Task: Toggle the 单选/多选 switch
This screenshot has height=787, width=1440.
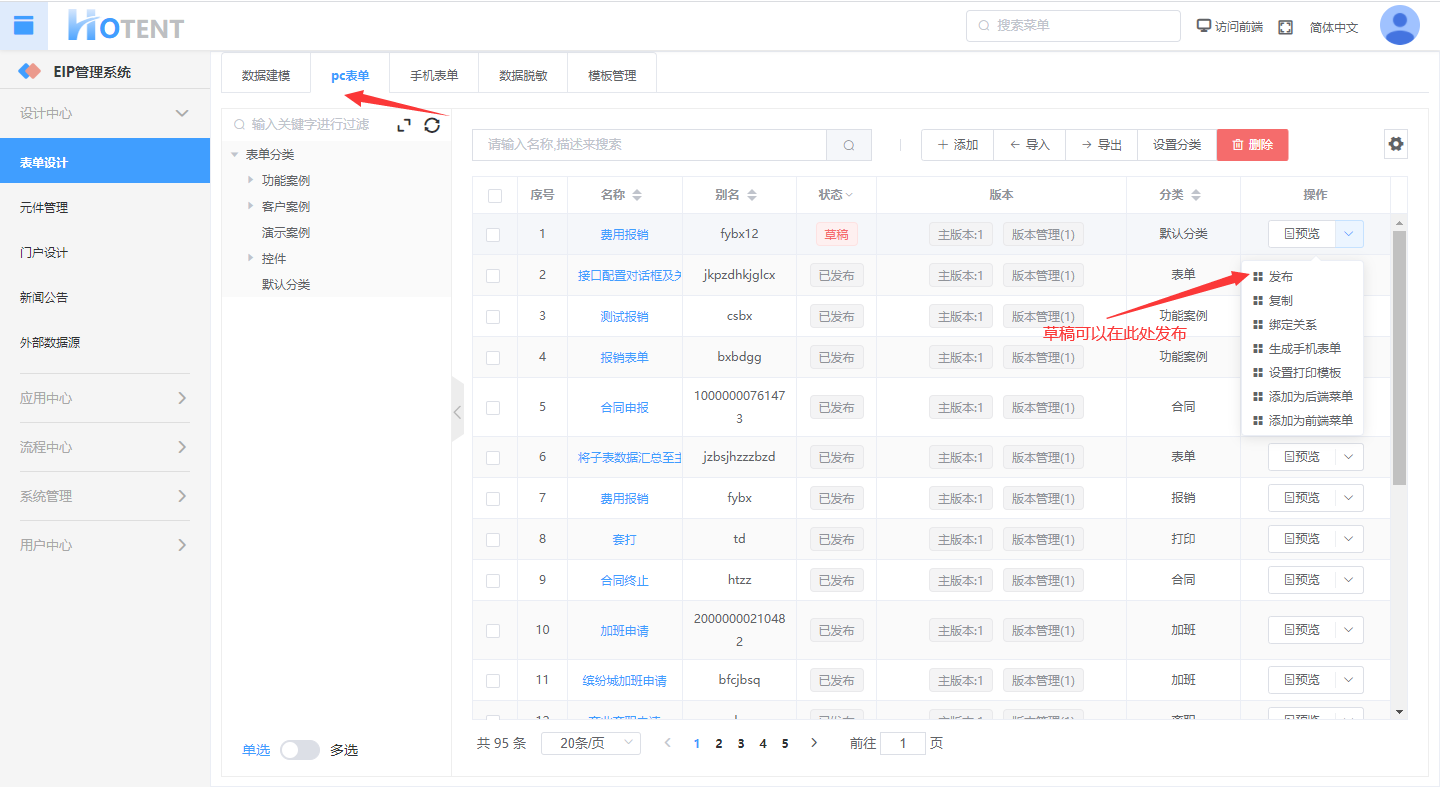Action: click(299, 750)
